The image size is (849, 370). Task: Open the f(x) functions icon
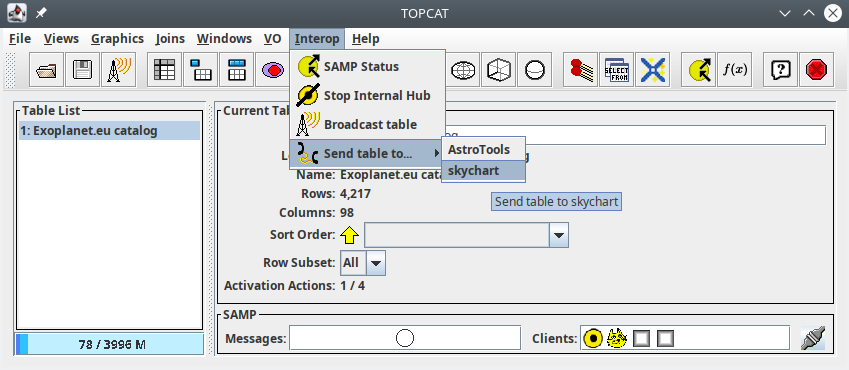point(735,70)
